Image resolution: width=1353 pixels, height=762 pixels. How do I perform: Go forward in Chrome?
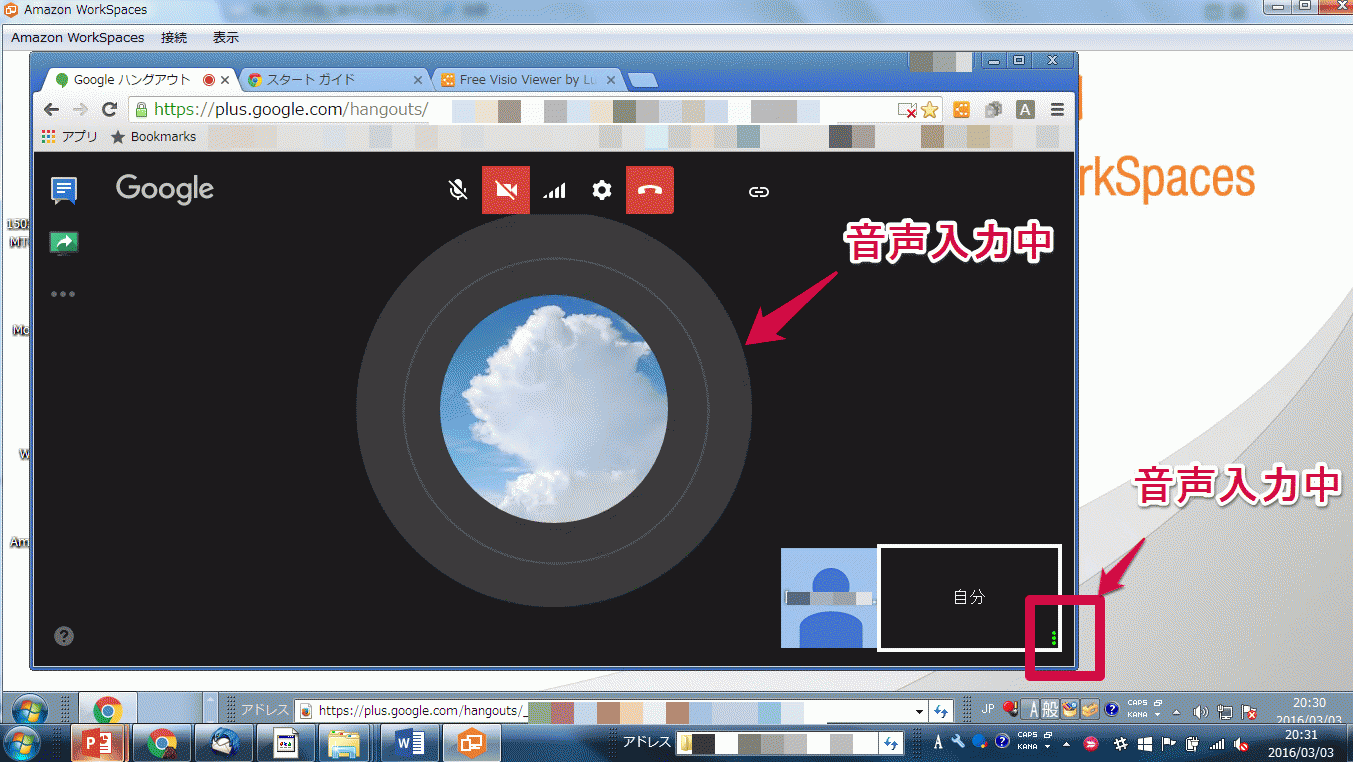[80, 109]
